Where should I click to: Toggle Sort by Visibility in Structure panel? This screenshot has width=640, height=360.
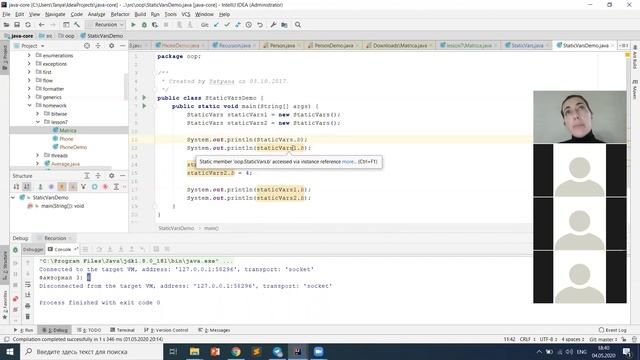16,187
